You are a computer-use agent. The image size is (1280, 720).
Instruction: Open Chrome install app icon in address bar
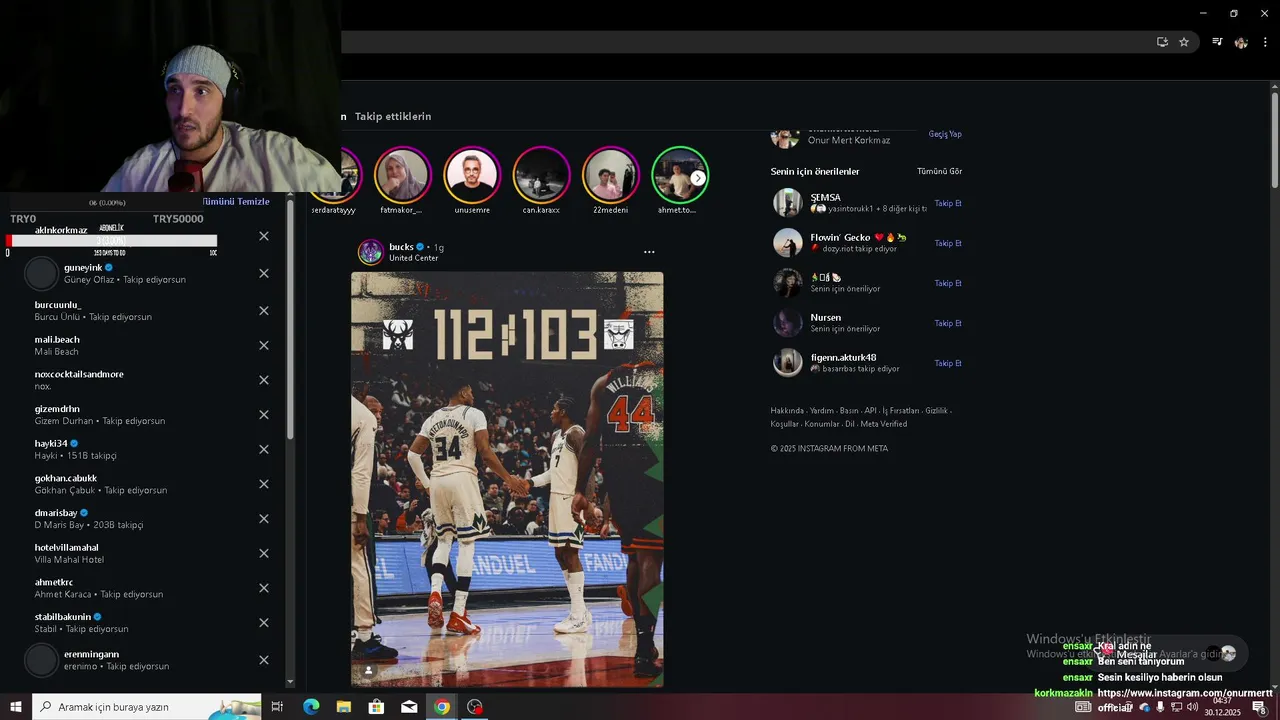[1162, 42]
